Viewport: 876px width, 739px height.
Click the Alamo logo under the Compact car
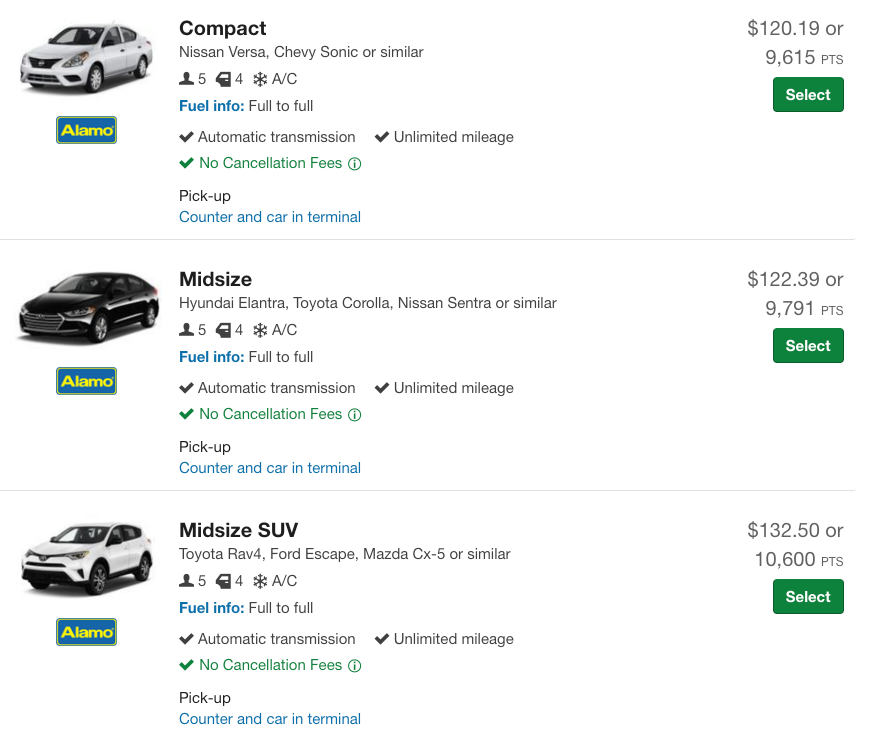[87, 130]
